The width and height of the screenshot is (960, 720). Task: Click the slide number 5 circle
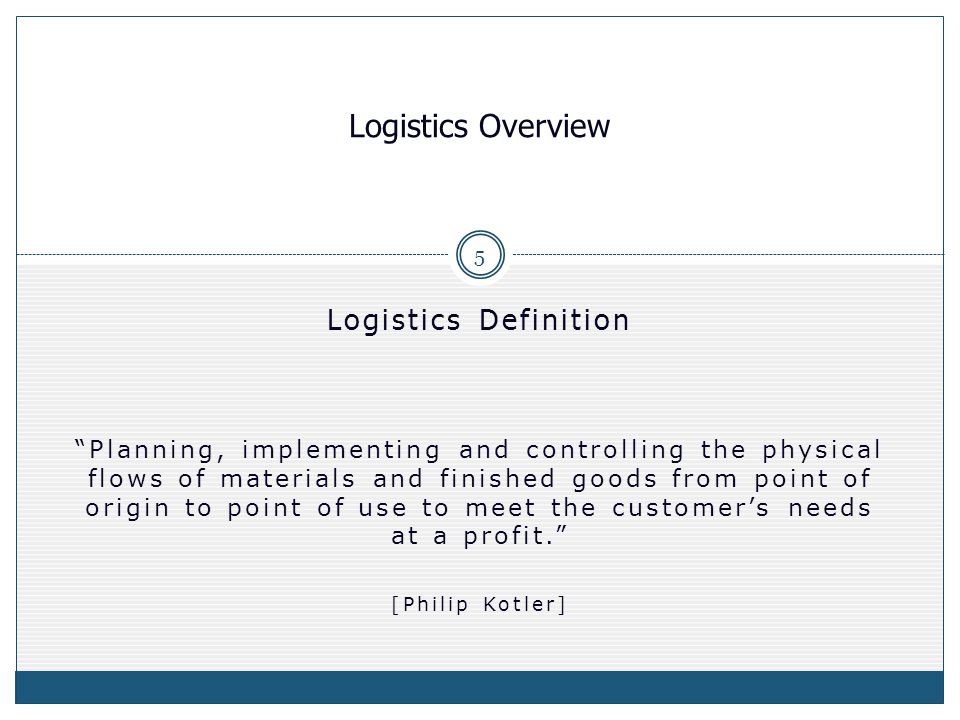pos(480,255)
